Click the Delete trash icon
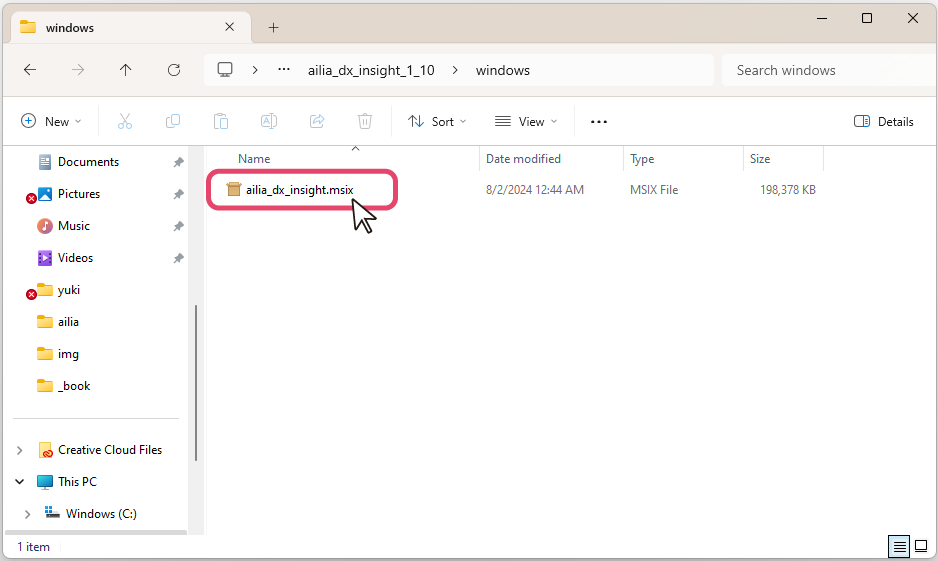This screenshot has width=938, height=561. 365,121
